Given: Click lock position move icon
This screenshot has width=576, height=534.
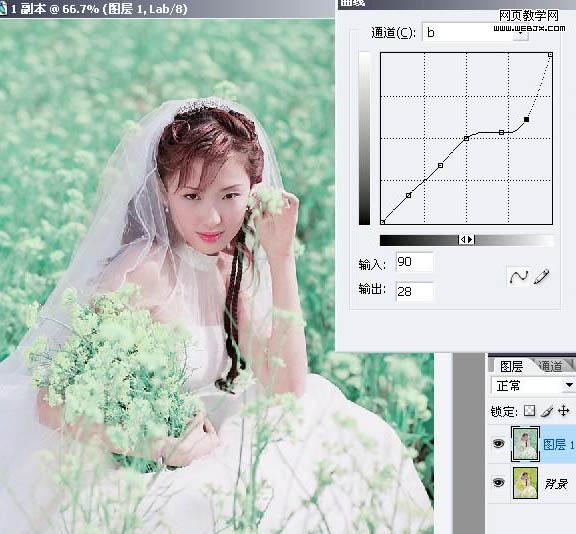Looking at the screenshot, I should tap(563, 411).
